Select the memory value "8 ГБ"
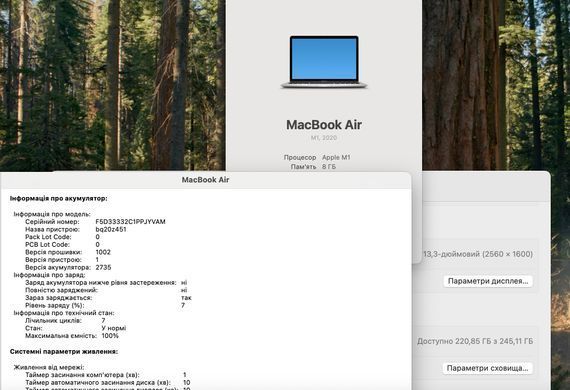The height and width of the screenshot is (390, 570). point(329,166)
